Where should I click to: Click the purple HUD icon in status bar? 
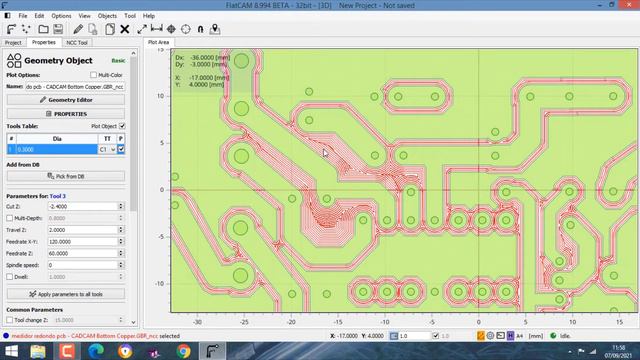[510, 336]
